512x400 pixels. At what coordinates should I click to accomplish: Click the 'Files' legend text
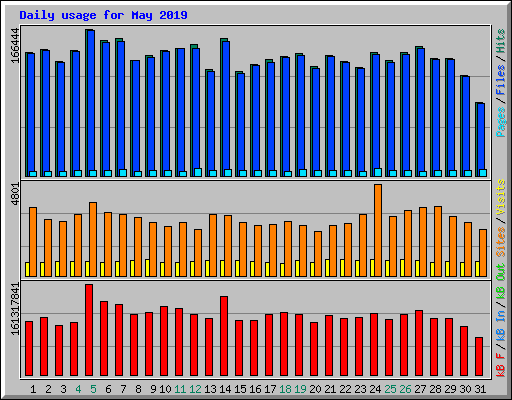point(501,80)
